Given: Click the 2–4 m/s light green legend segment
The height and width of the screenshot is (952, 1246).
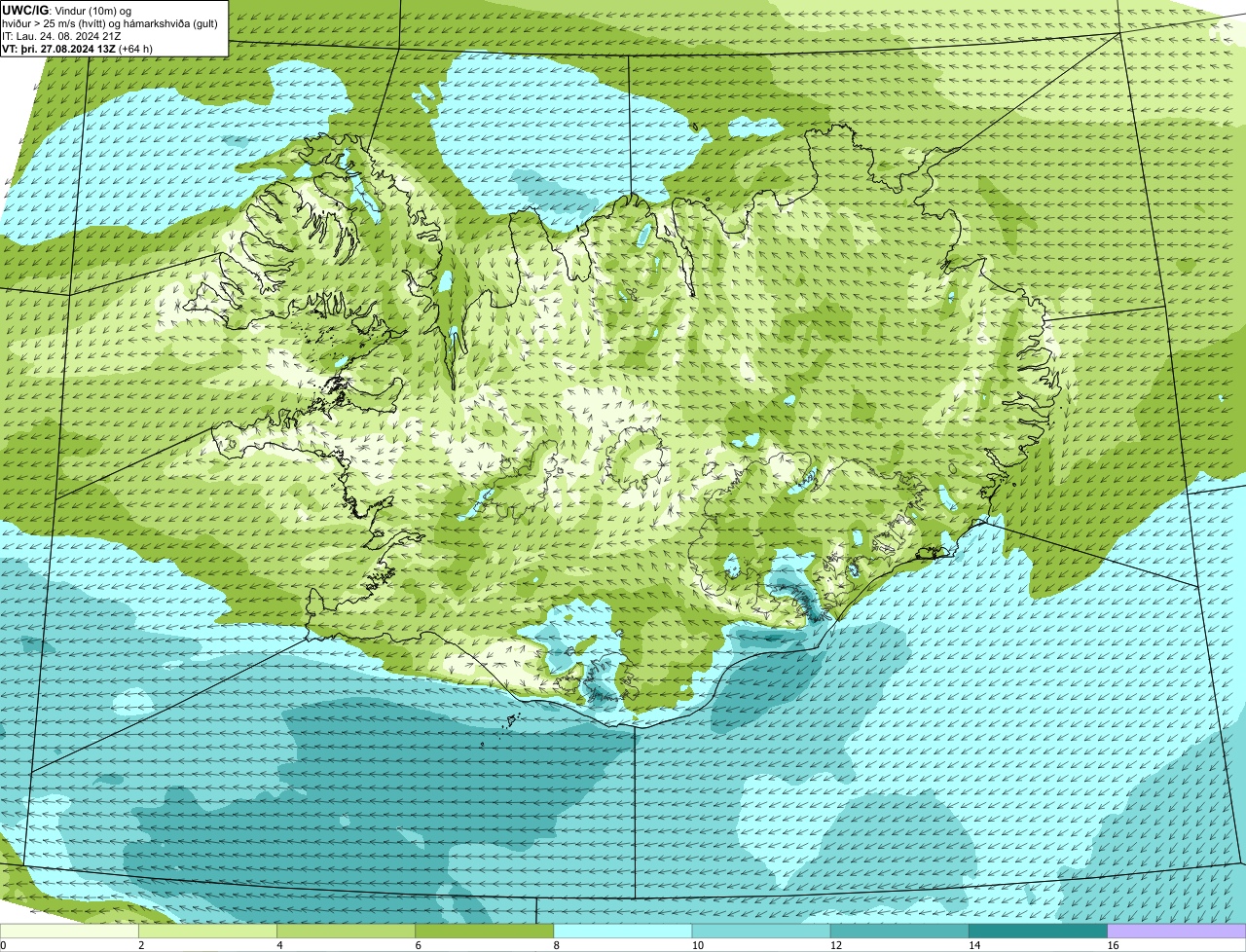Looking at the screenshot, I should 207,931.
